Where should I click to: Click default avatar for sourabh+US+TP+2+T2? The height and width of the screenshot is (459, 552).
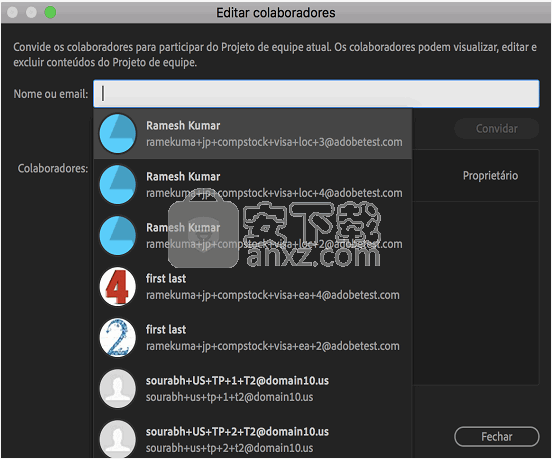coord(118,439)
